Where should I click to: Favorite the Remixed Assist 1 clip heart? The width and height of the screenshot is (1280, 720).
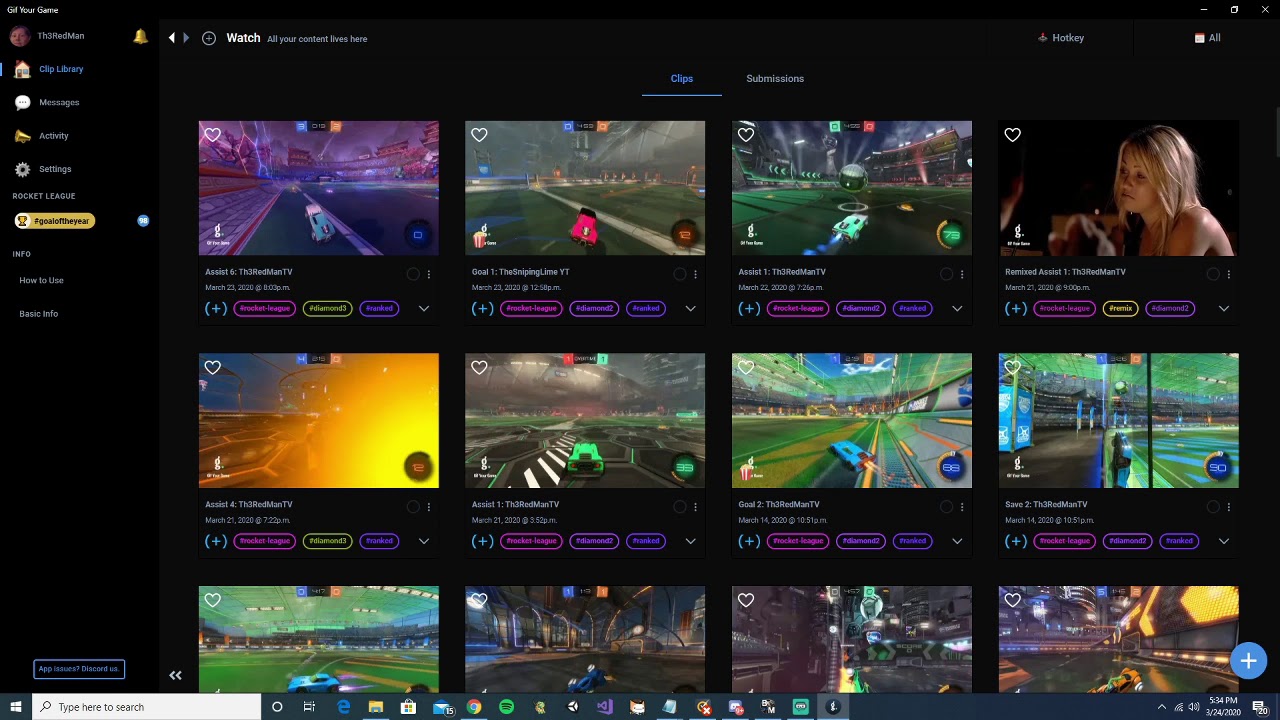coord(1012,135)
